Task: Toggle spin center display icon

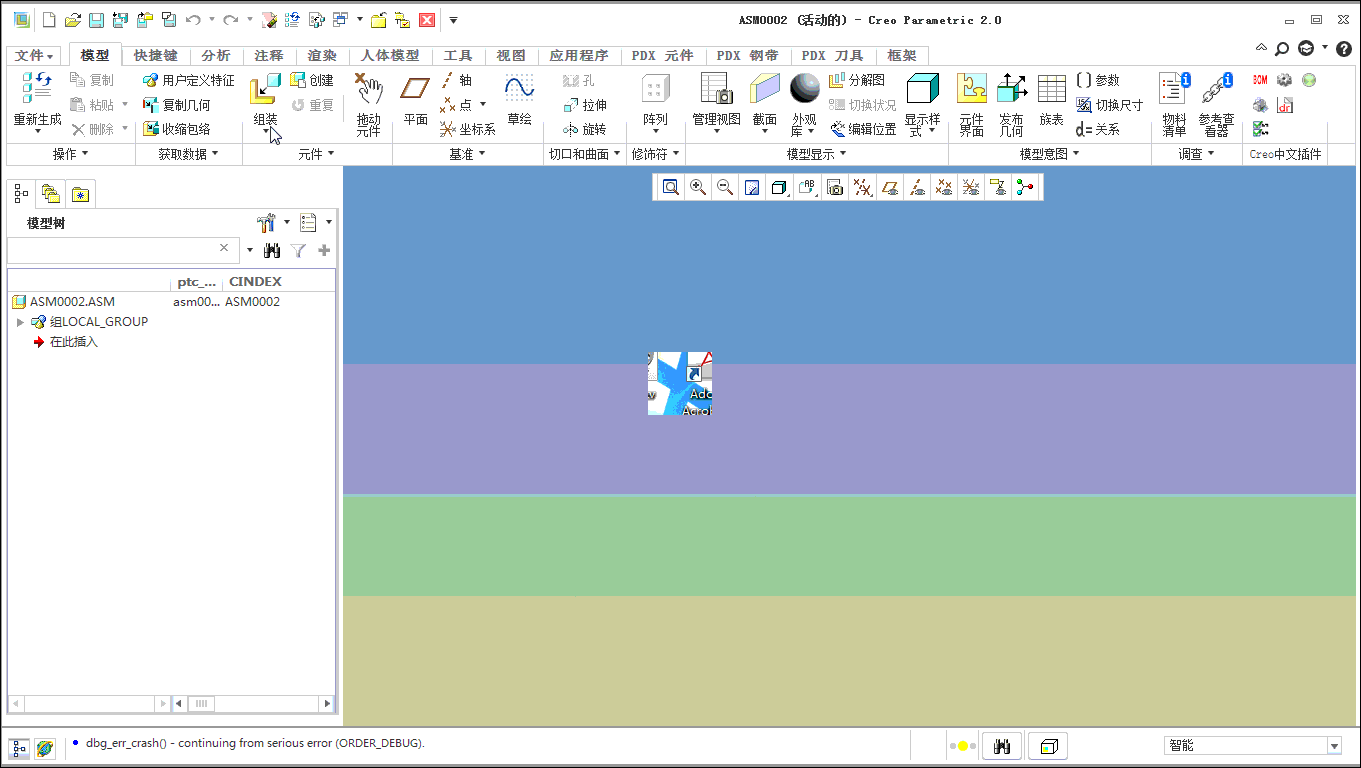Action: (1024, 187)
